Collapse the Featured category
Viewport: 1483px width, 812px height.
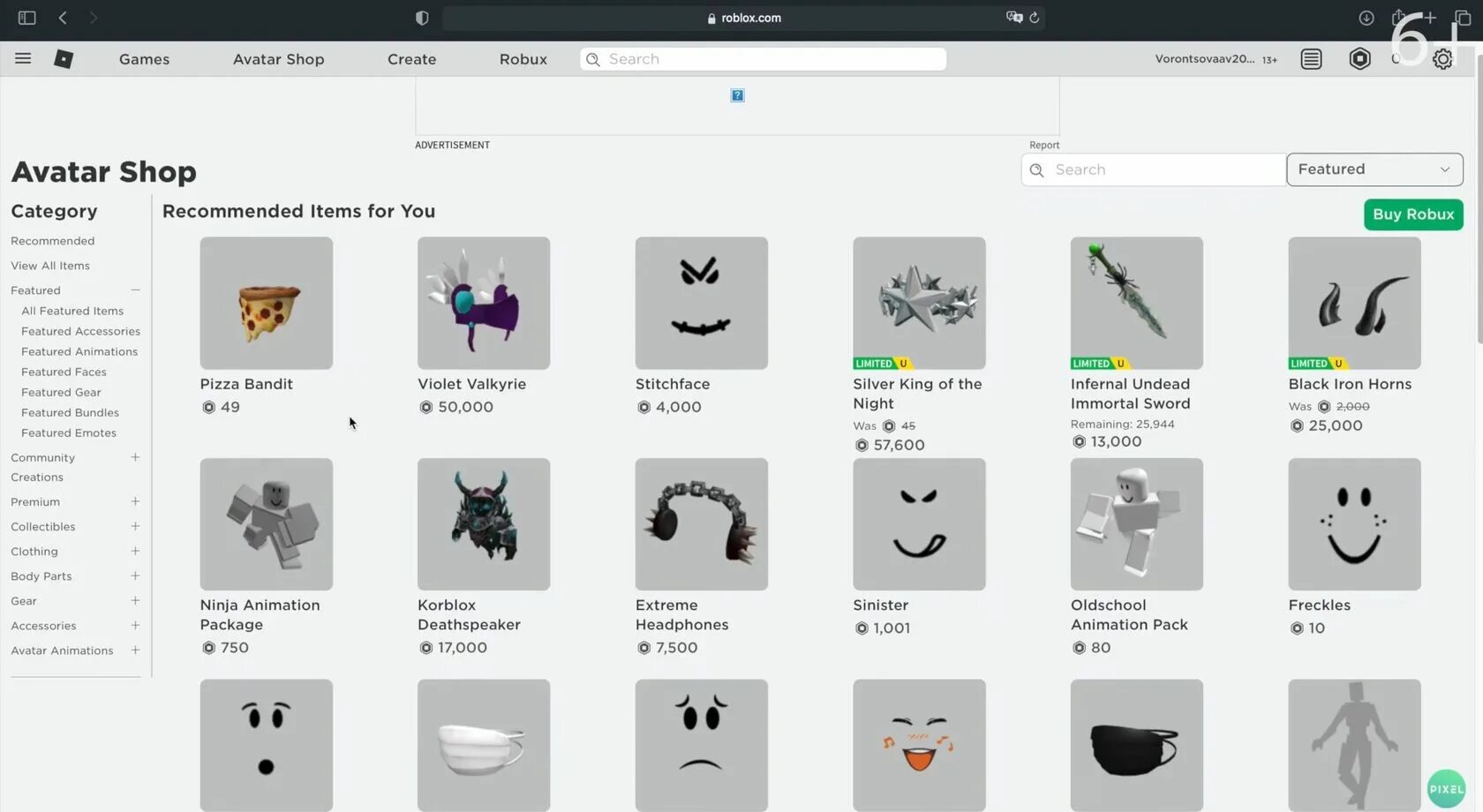click(135, 289)
